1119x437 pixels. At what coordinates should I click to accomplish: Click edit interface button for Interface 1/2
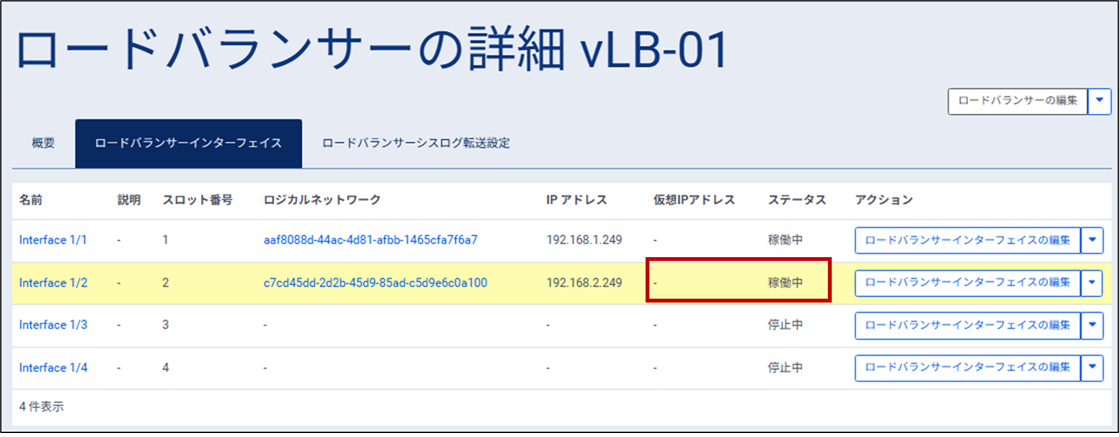[x=967, y=283]
